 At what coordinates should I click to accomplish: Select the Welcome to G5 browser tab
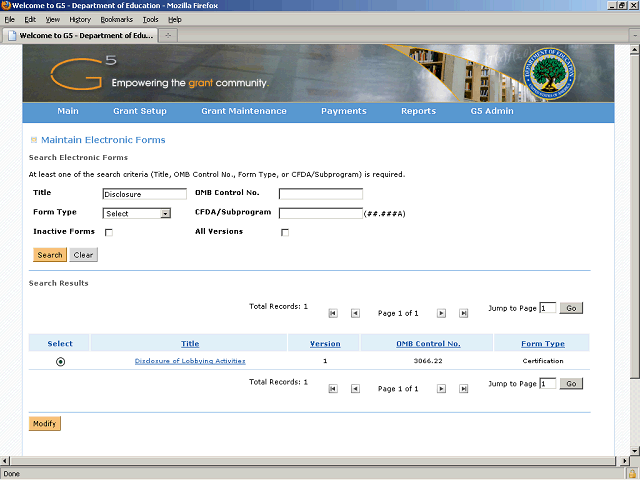(x=80, y=36)
